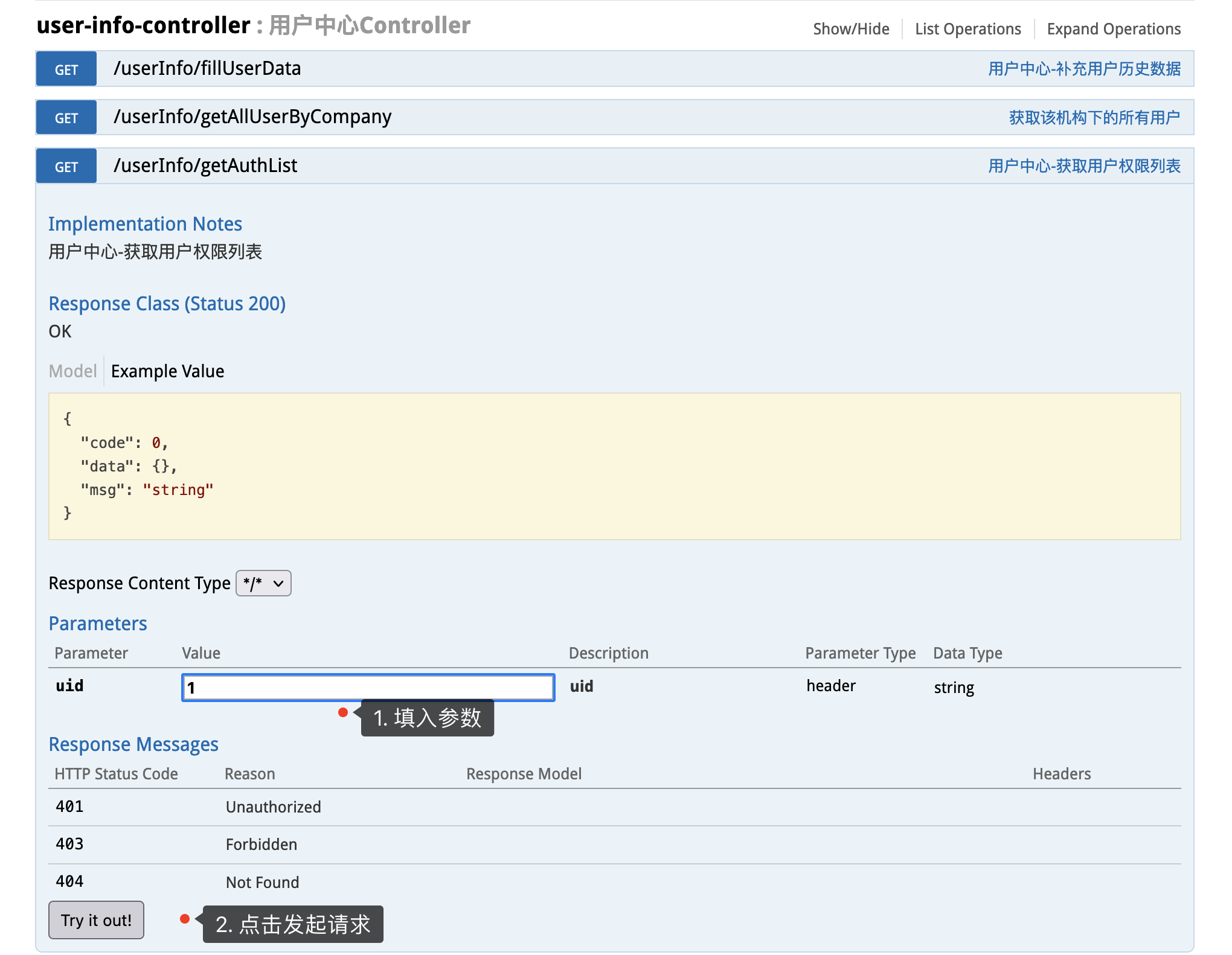1232x955 pixels.
Task: Click the 获取该机构下的所有用户 summary link
Action: (x=1094, y=118)
